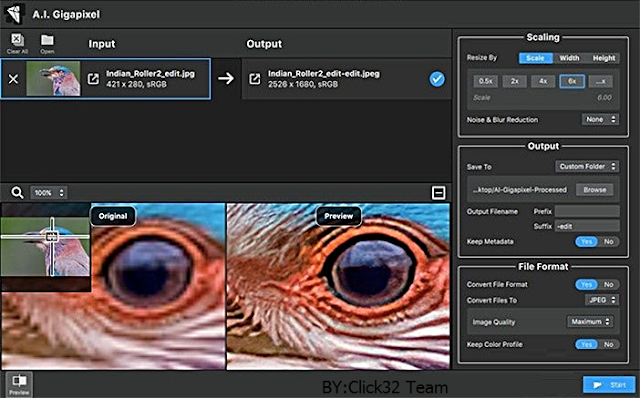640x398 pixels.
Task: Set Keep Color Profile to No
Action: (609, 345)
